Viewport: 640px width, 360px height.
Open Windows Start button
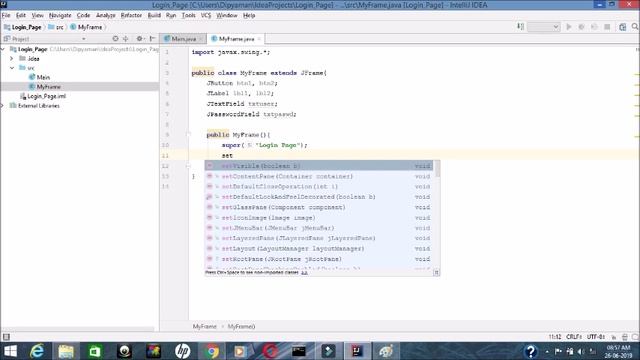(10, 351)
